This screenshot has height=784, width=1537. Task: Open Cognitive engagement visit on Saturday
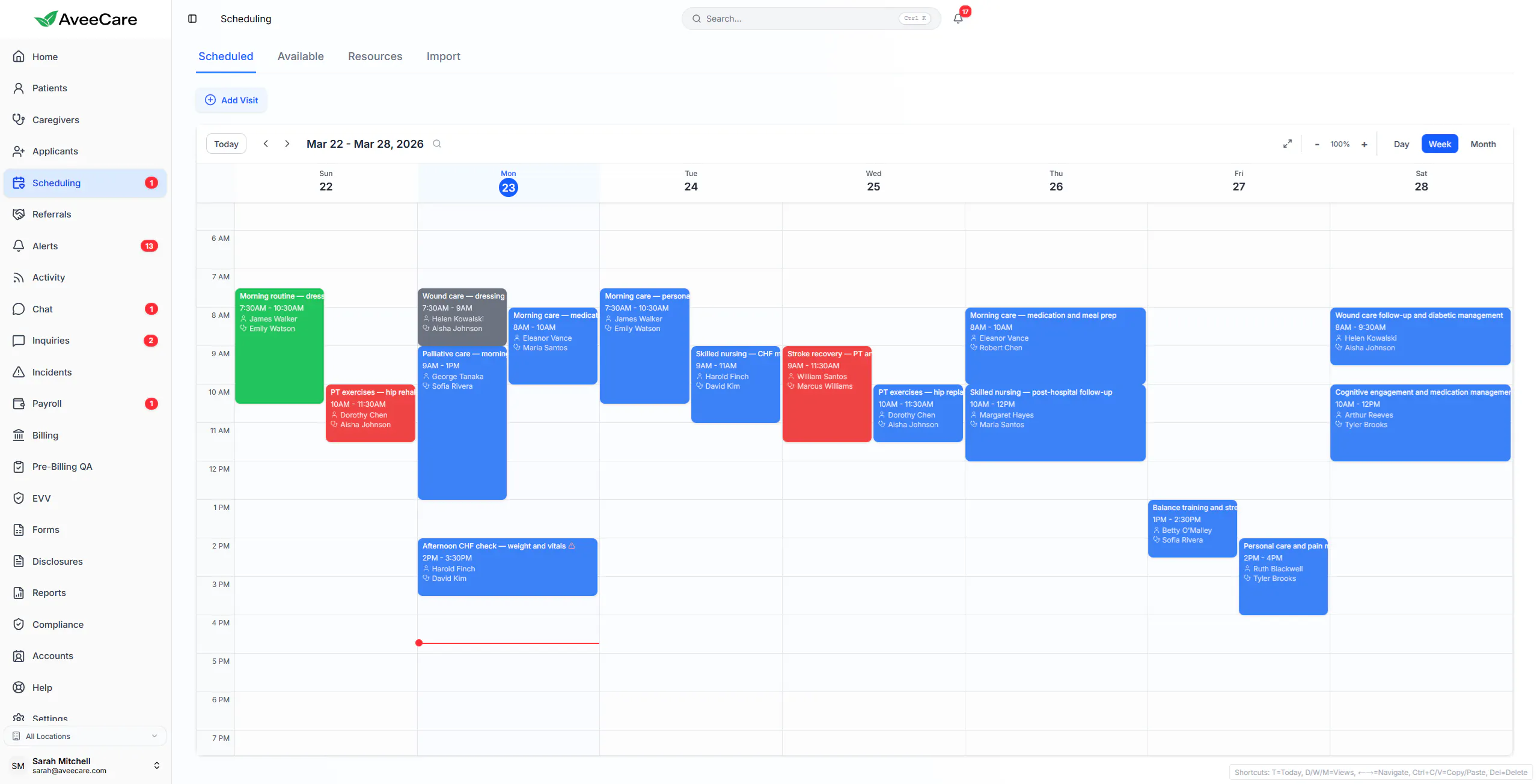(x=1420, y=423)
